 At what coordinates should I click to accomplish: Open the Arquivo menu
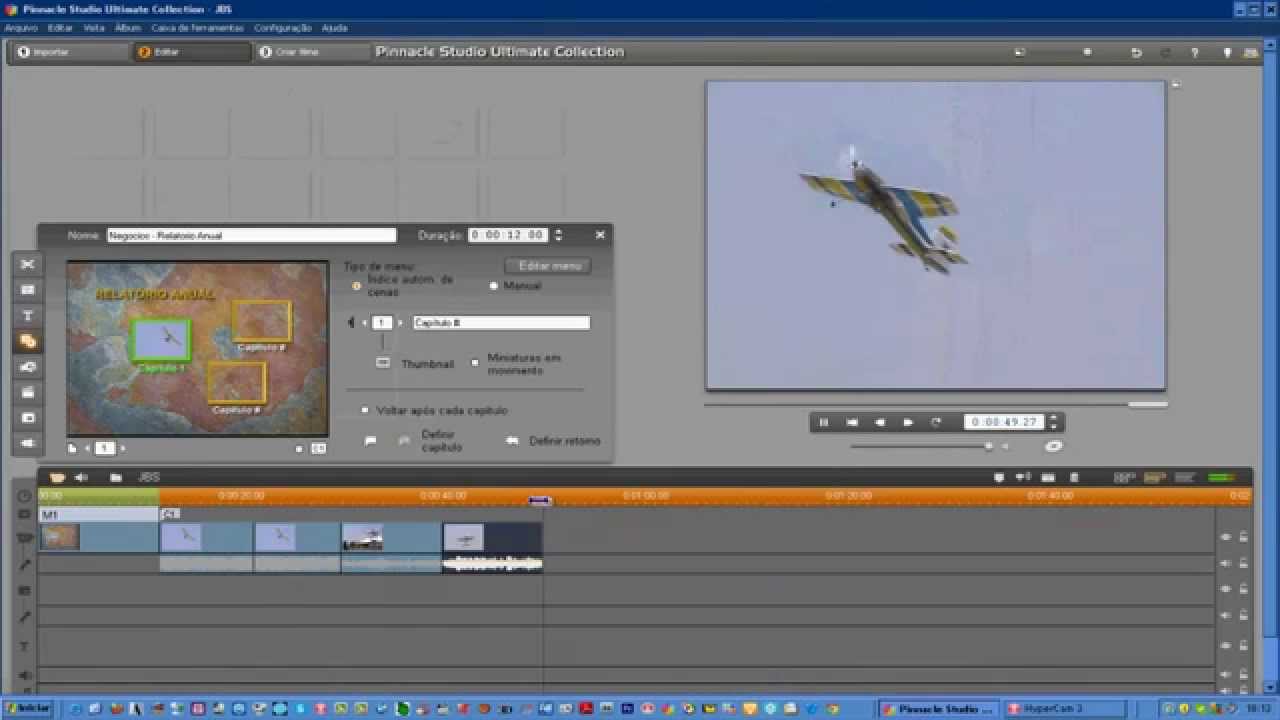(21, 28)
